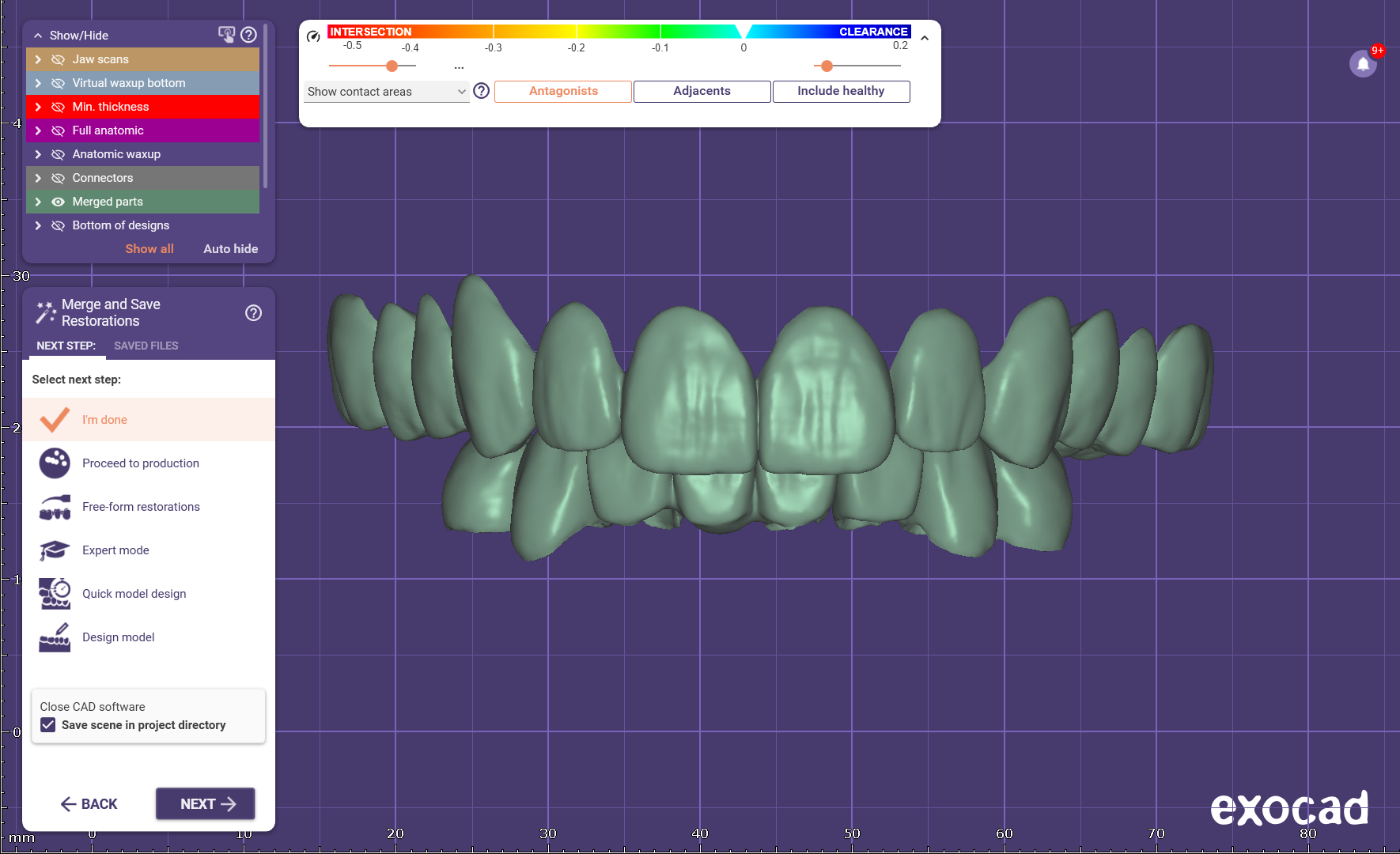
Task: Click the notification bell icon
Action: [1363, 64]
